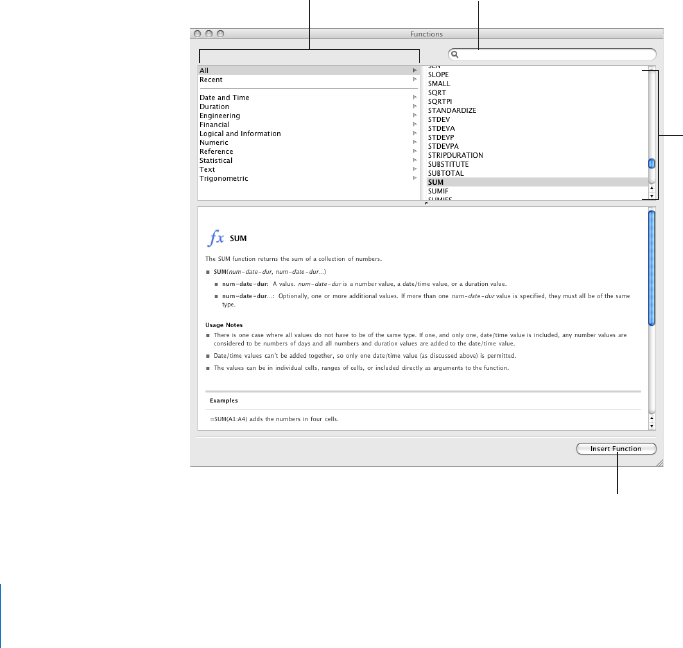The width and height of the screenshot is (683, 648).
Task: Choose the highlighted SUM function
Action: point(537,182)
